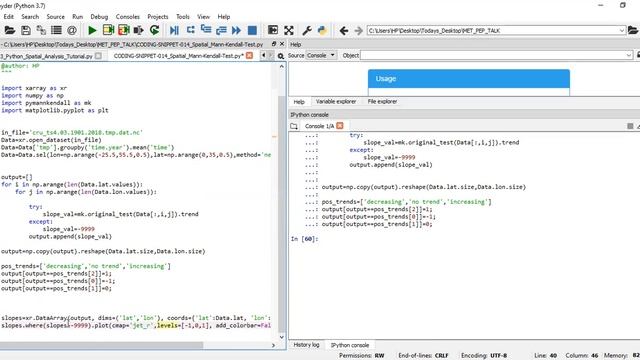Image resolution: width=640 pixels, height=360 pixels.
Task: Open the Projects menu
Action: click(x=158, y=17)
